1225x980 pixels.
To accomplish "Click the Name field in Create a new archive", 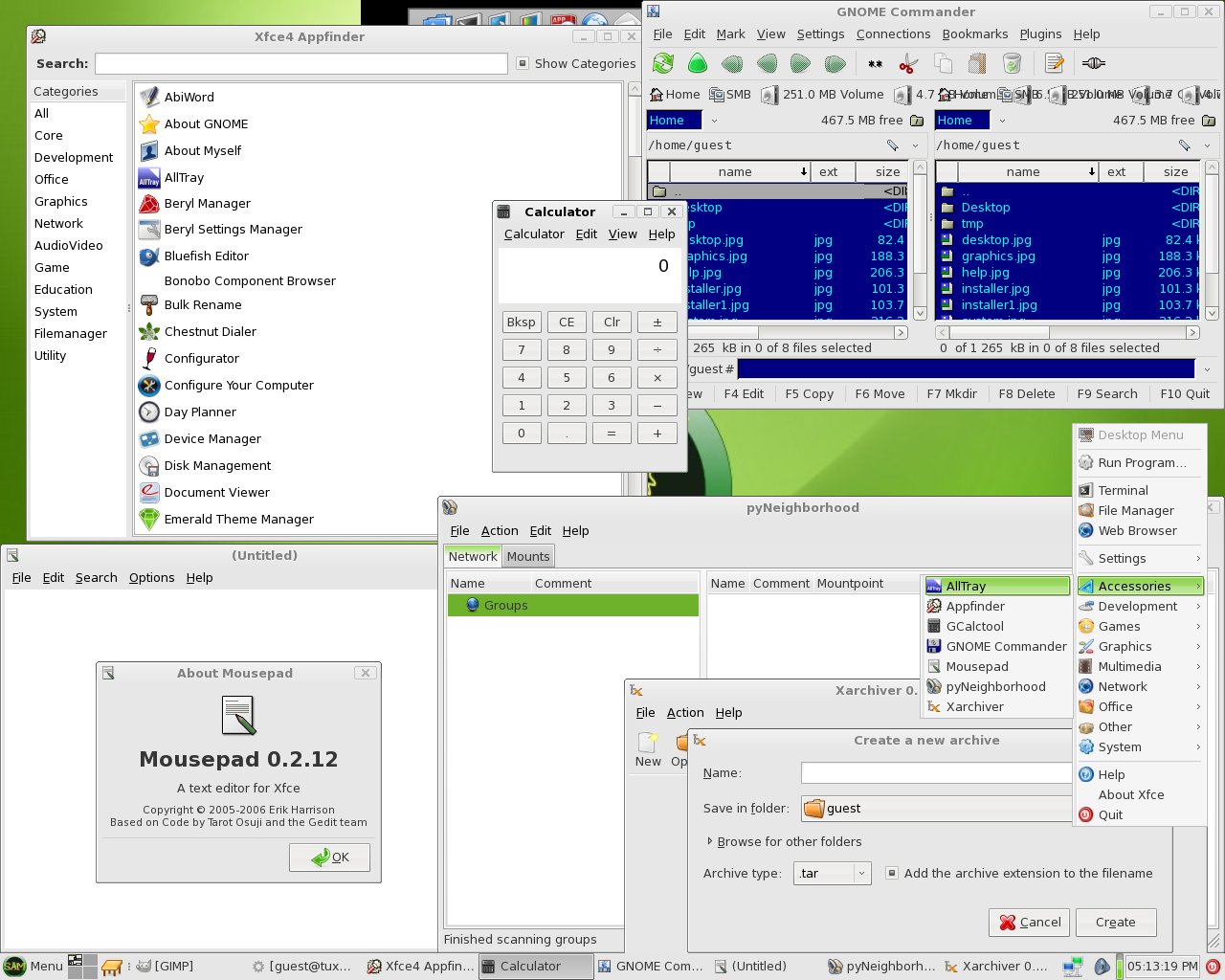I will coord(938,772).
